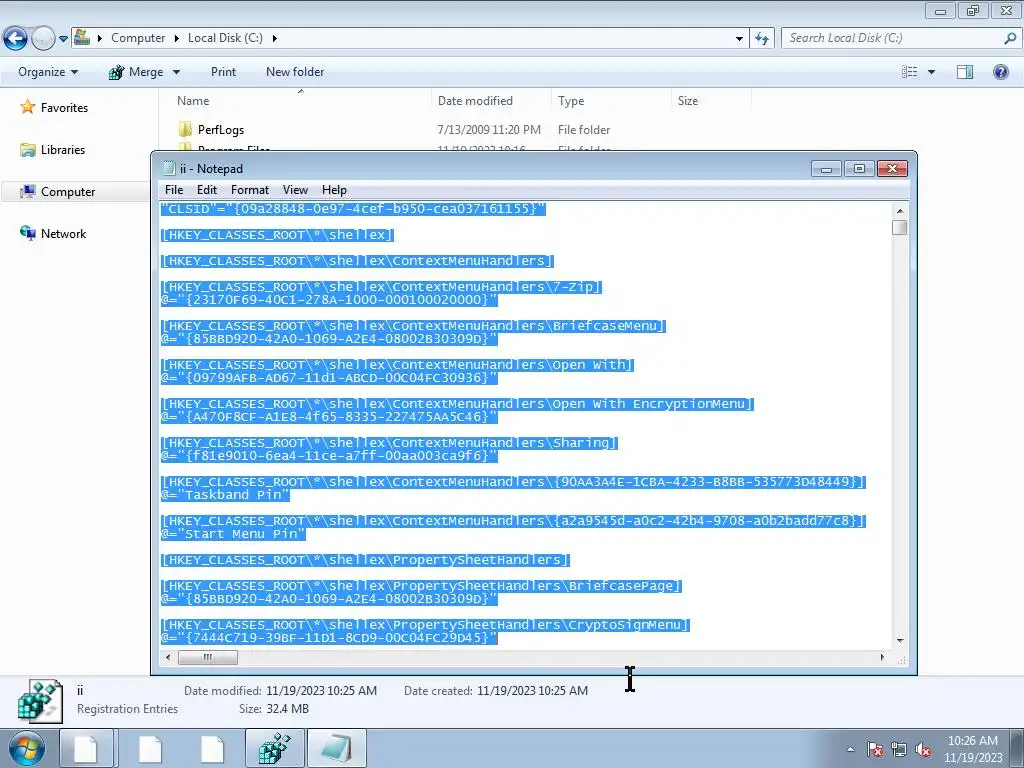Click the Notepad taskbar button
Viewport: 1024px width, 768px height.
336,748
